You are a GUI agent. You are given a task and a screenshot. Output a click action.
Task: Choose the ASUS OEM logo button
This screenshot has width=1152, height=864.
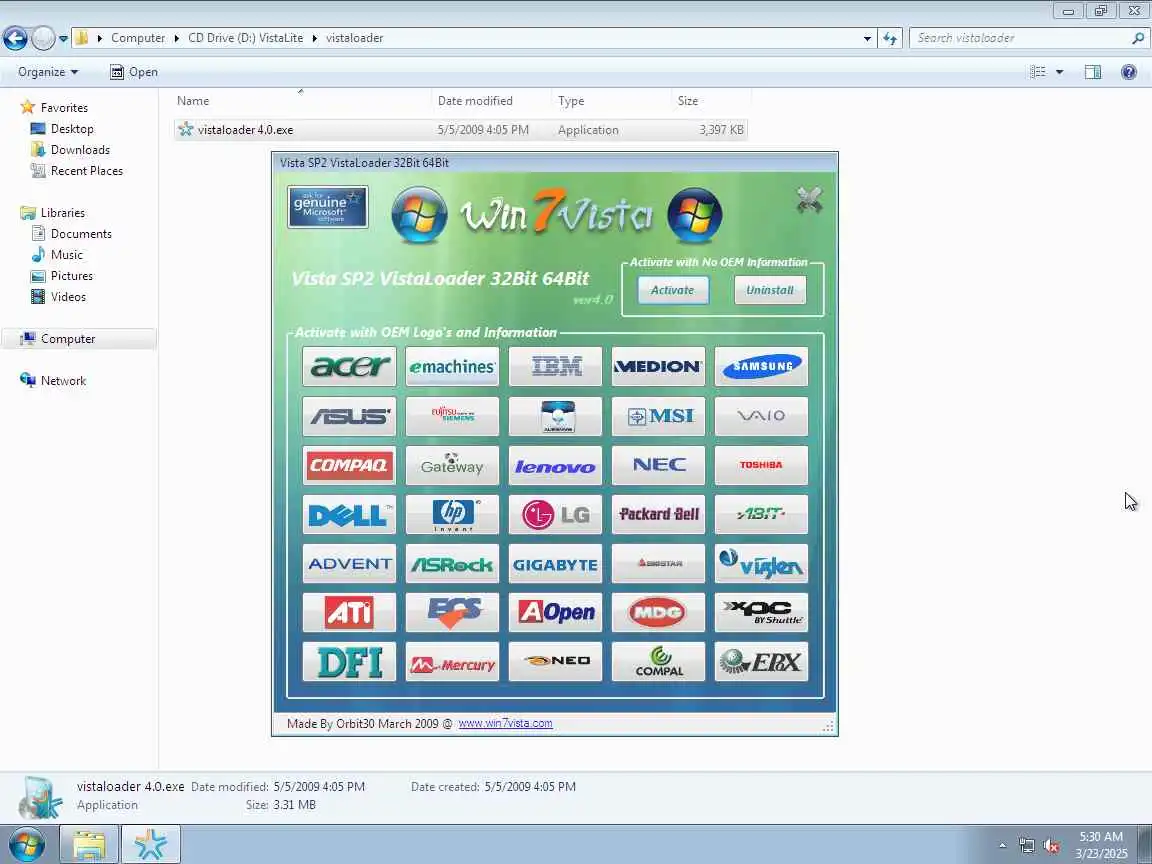click(x=349, y=416)
